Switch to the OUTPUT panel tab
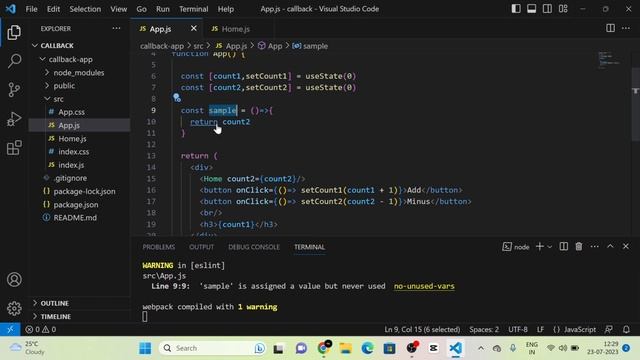 pos(201,247)
